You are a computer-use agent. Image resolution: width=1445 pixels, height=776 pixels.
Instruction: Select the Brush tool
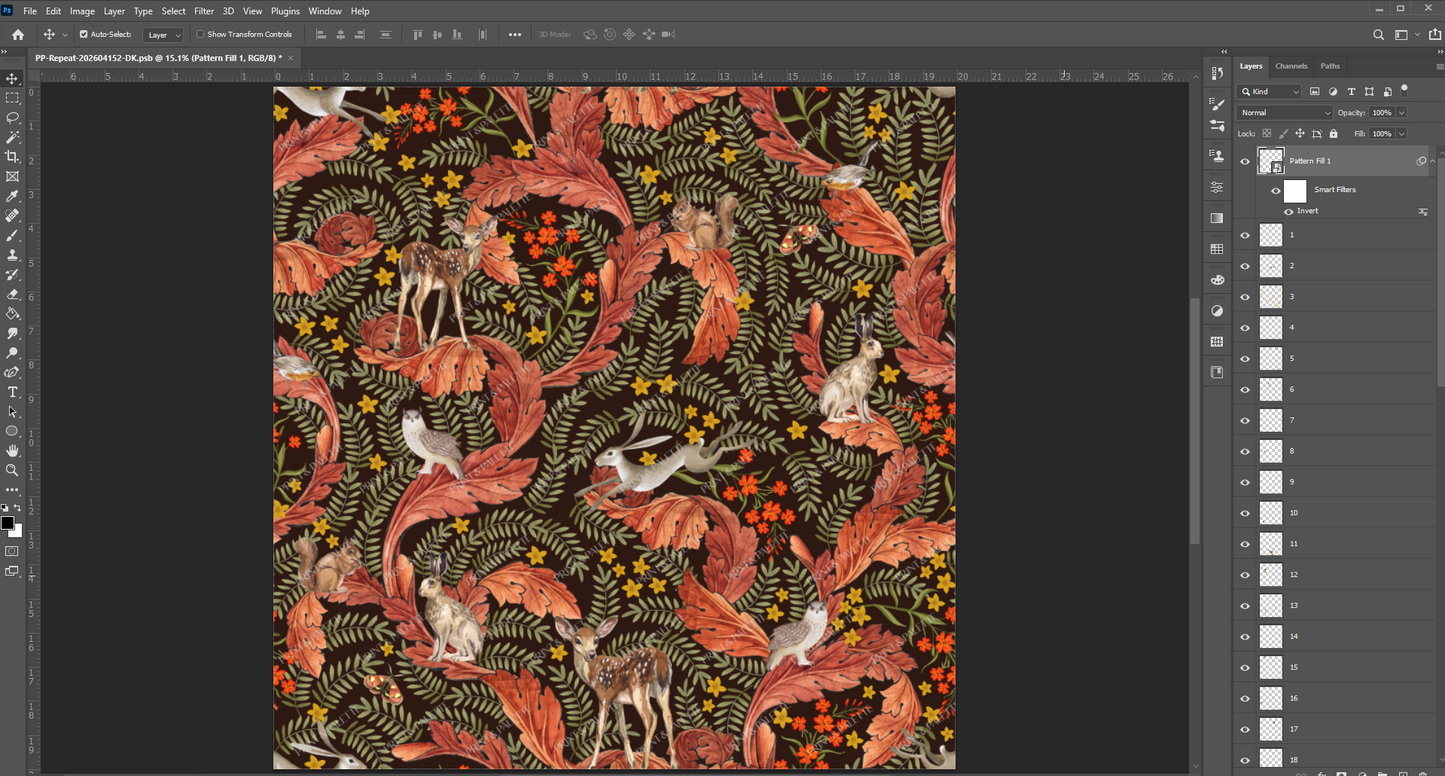(13, 235)
